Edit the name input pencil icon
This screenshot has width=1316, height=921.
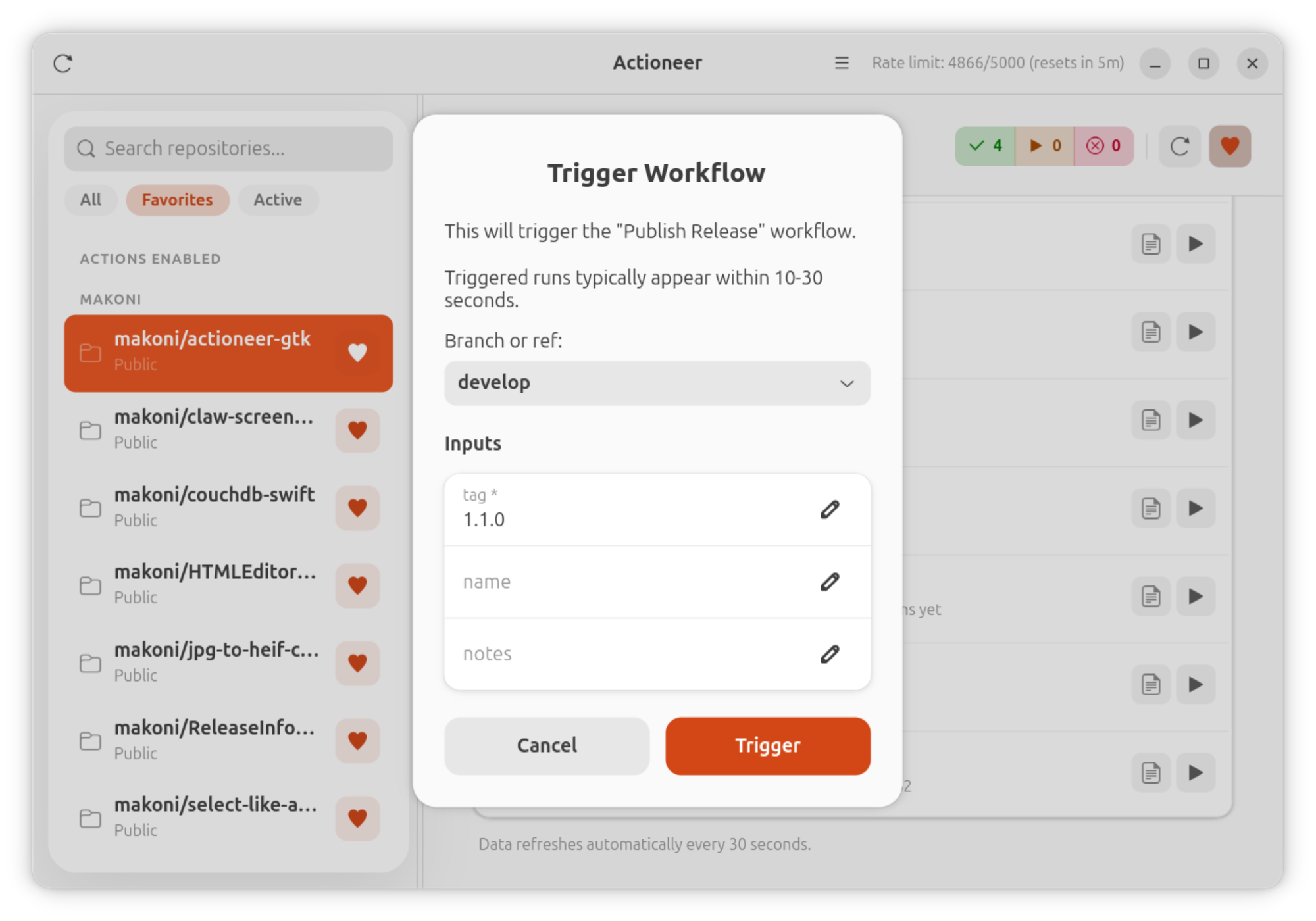(x=830, y=582)
